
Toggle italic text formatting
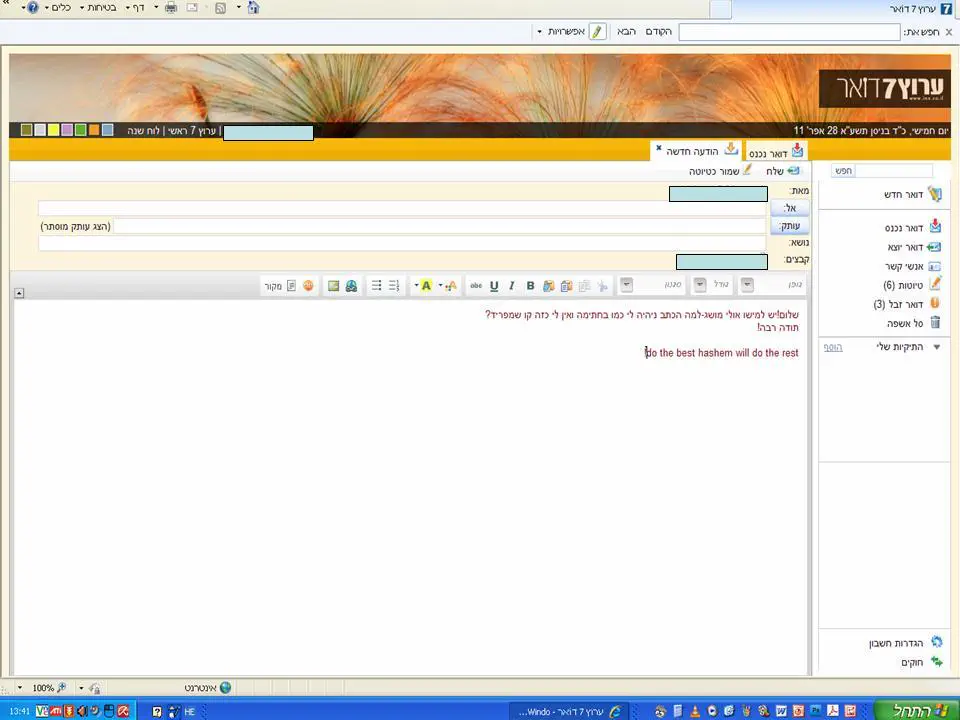click(x=512, y=286)
